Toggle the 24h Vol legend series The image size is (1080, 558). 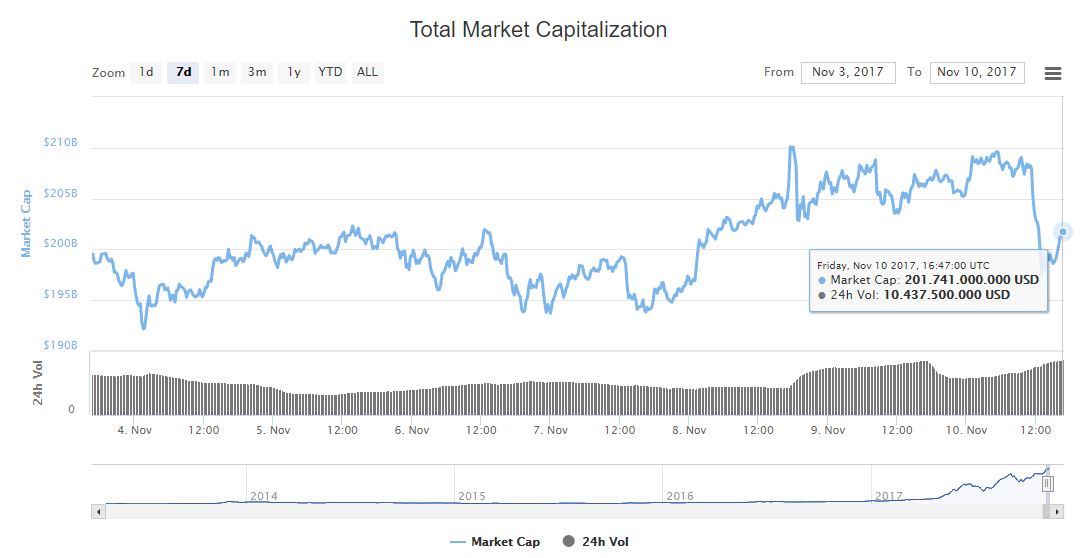click(596, 542)
